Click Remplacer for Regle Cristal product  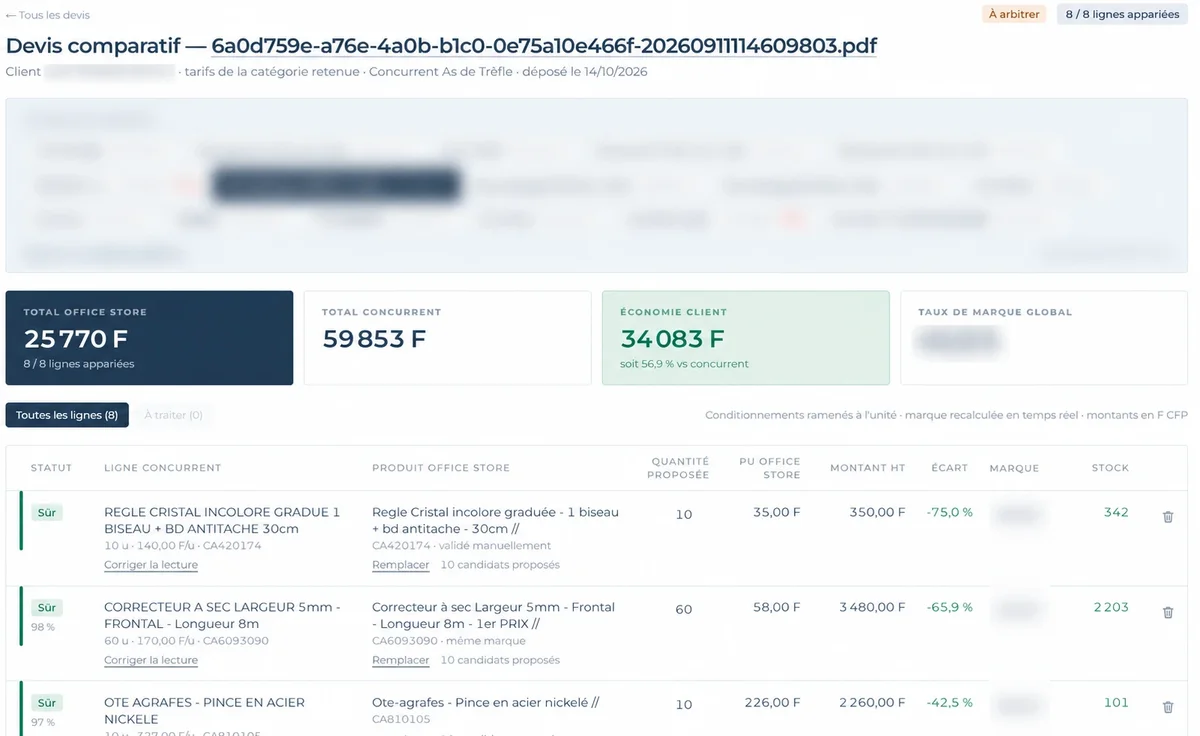click(400, 565)
